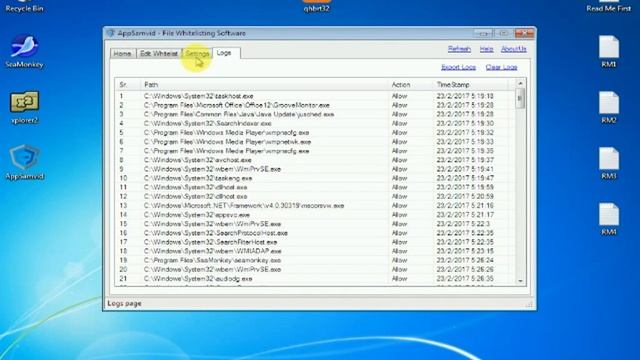Close the AppSamvid window
The image size is (640, 360).
tap(524, 33)
